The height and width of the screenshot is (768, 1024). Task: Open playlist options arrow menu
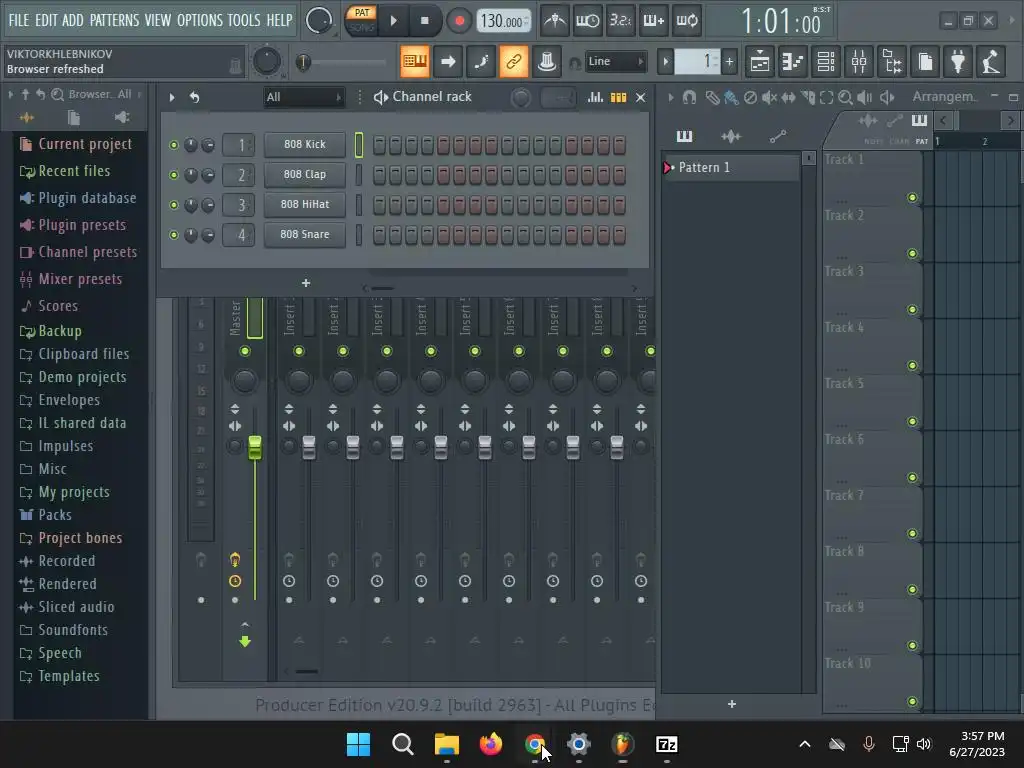coord(671,97)
